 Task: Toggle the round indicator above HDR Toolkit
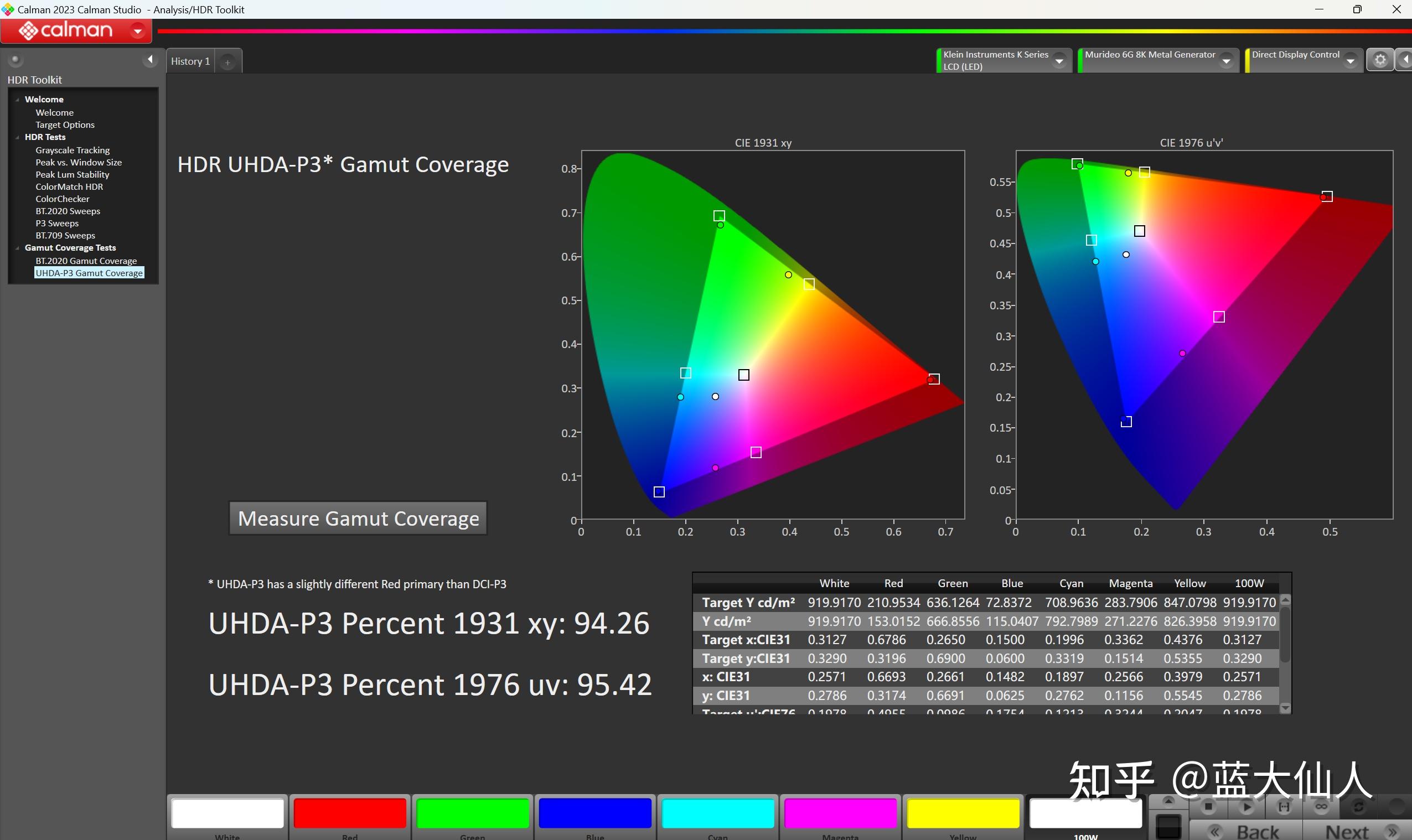(x=15, y=59)
